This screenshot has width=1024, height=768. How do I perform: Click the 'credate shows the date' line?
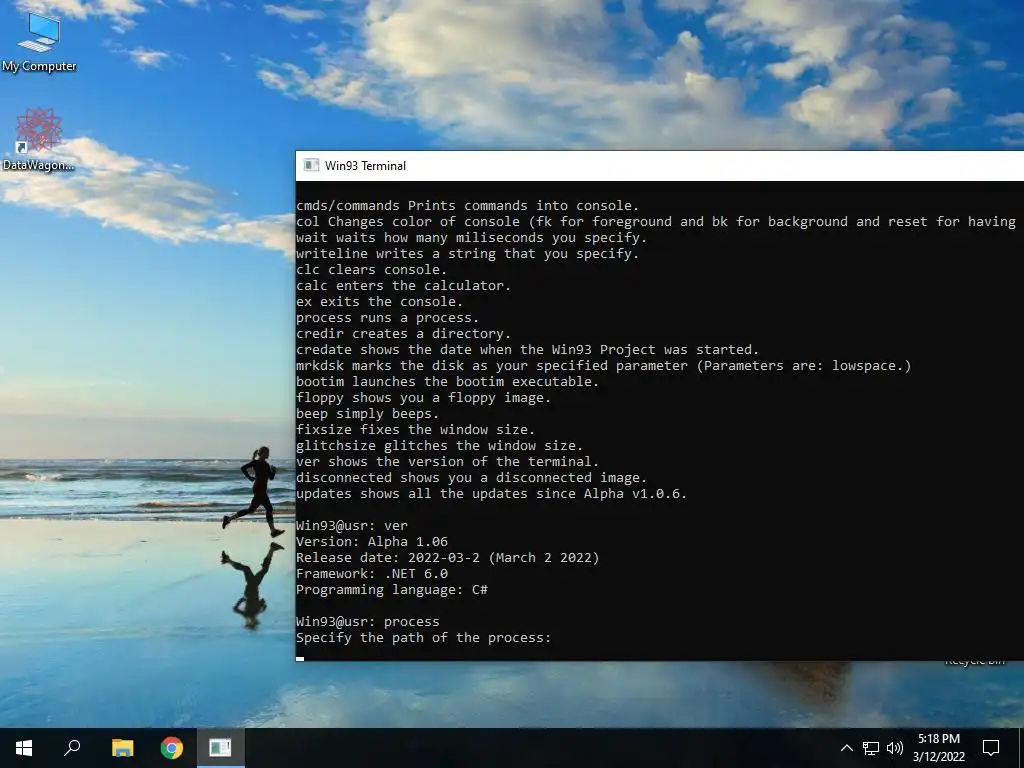point(527,349)
